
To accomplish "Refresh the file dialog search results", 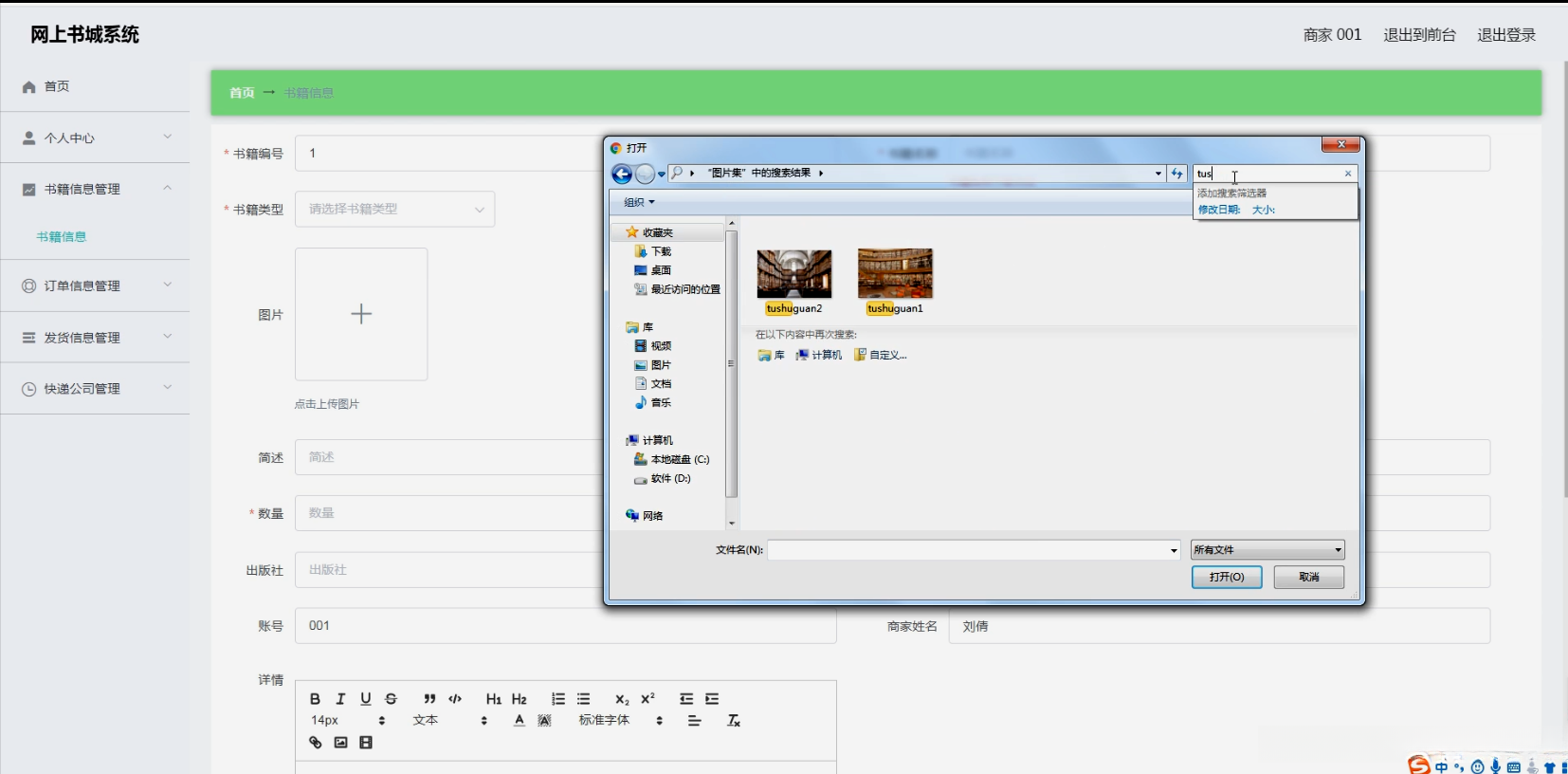I will pyautogui.click(x=1176, y=174).
